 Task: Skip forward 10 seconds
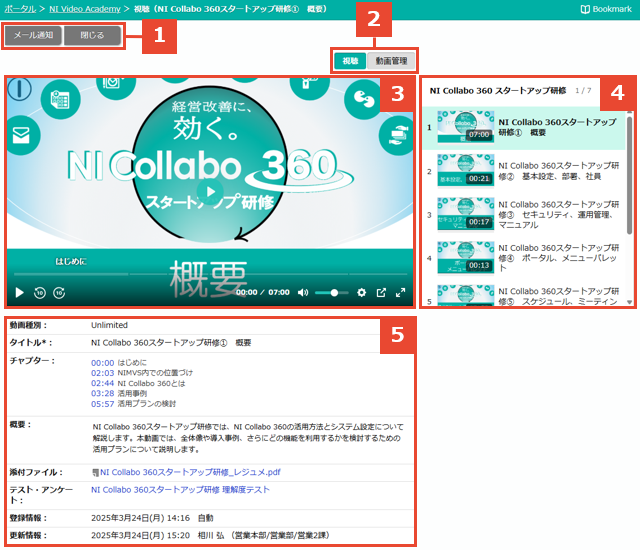coord(59,293)
